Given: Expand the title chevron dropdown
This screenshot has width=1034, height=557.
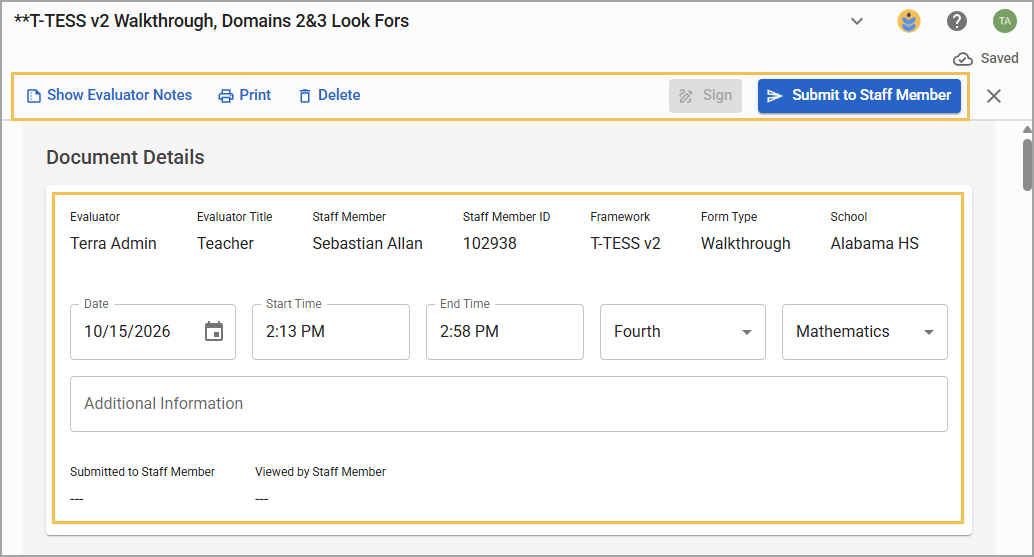Looking at the screenshot, I should point(857,21).
